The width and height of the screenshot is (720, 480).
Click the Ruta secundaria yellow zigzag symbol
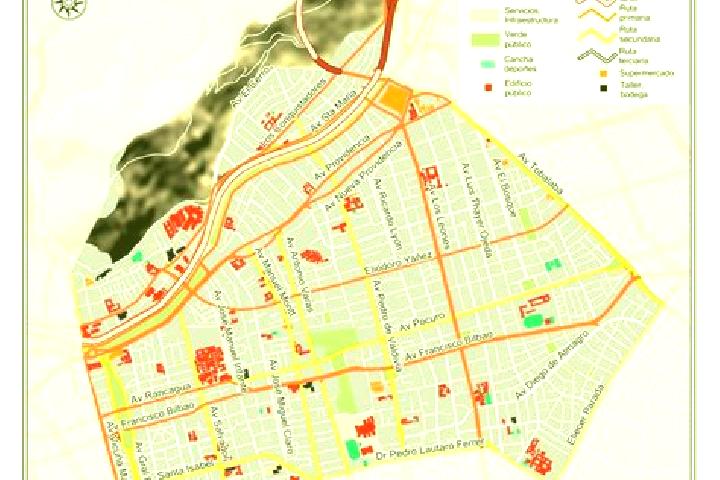coord(597,34)
